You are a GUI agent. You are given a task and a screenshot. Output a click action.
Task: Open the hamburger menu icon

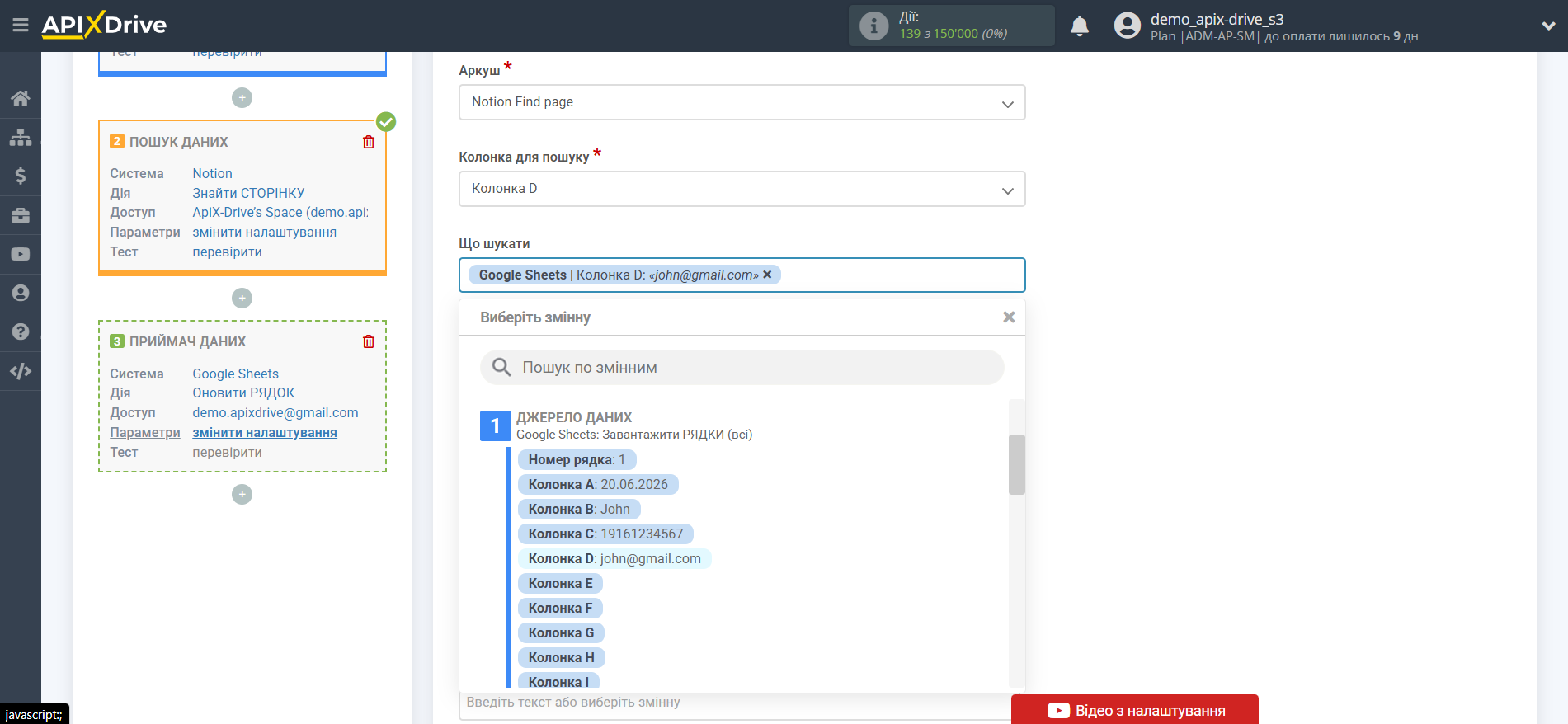(21, 26)
